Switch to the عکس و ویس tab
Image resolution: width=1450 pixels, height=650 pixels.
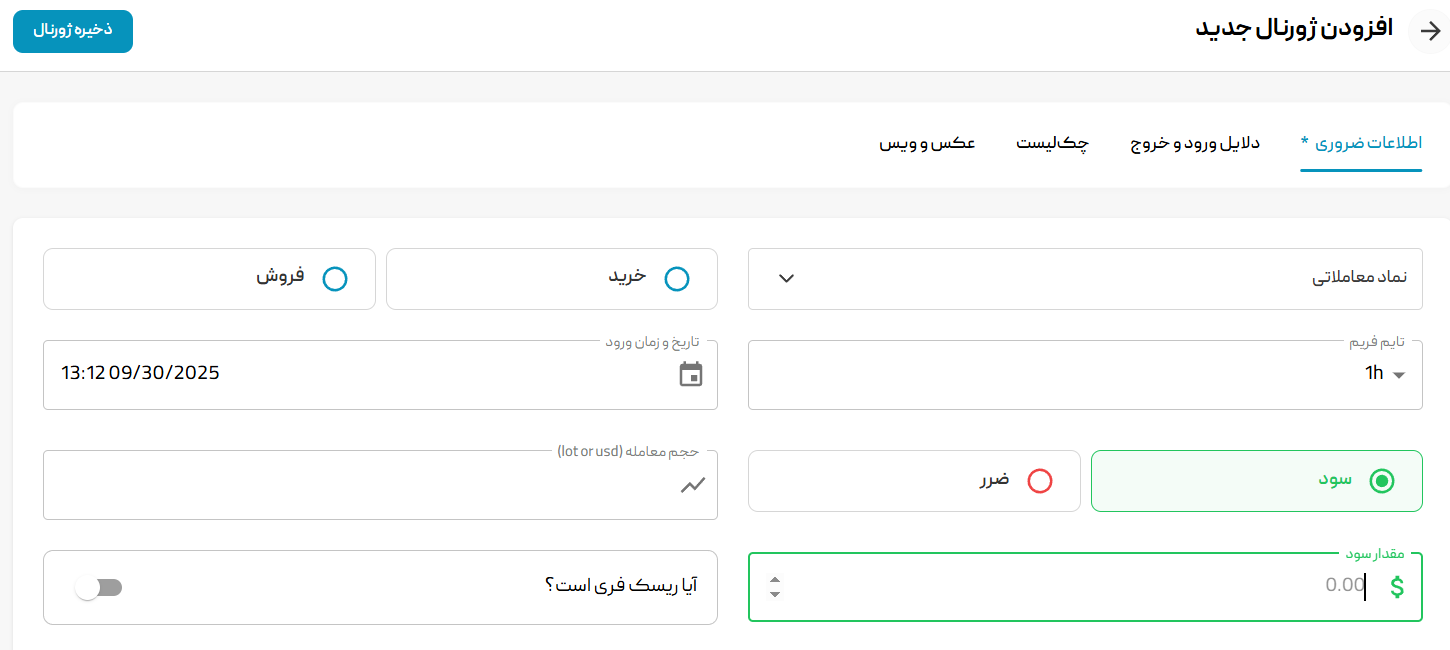click(x=928, y=143)
